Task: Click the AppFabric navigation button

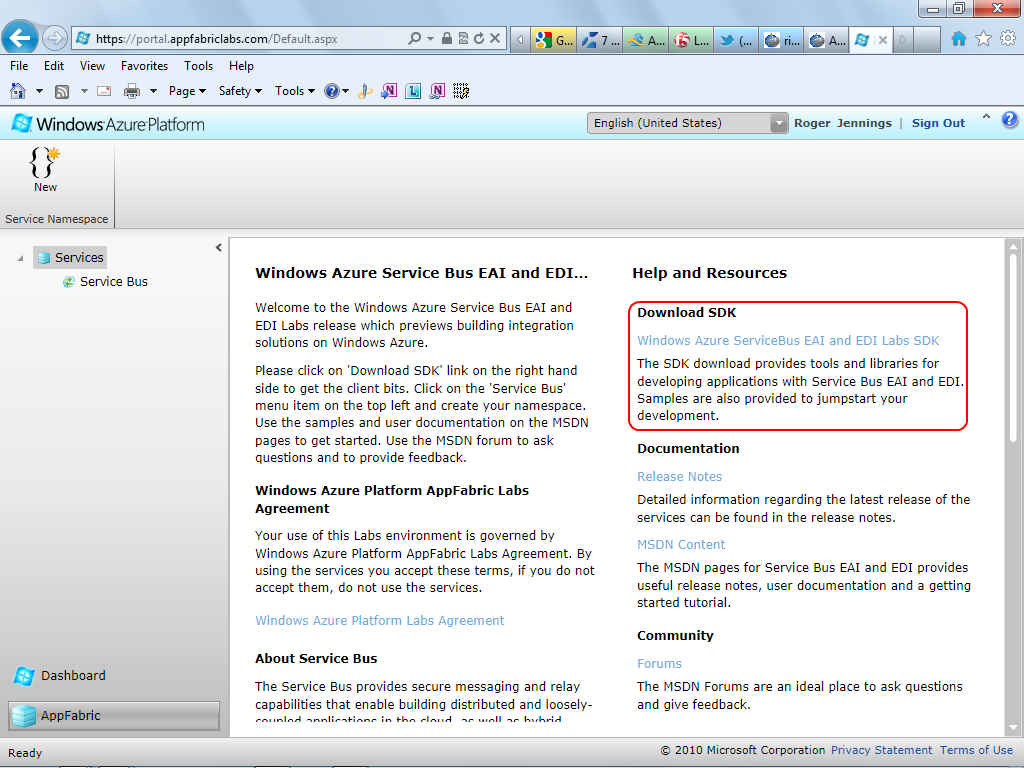Action: (114, 715)
